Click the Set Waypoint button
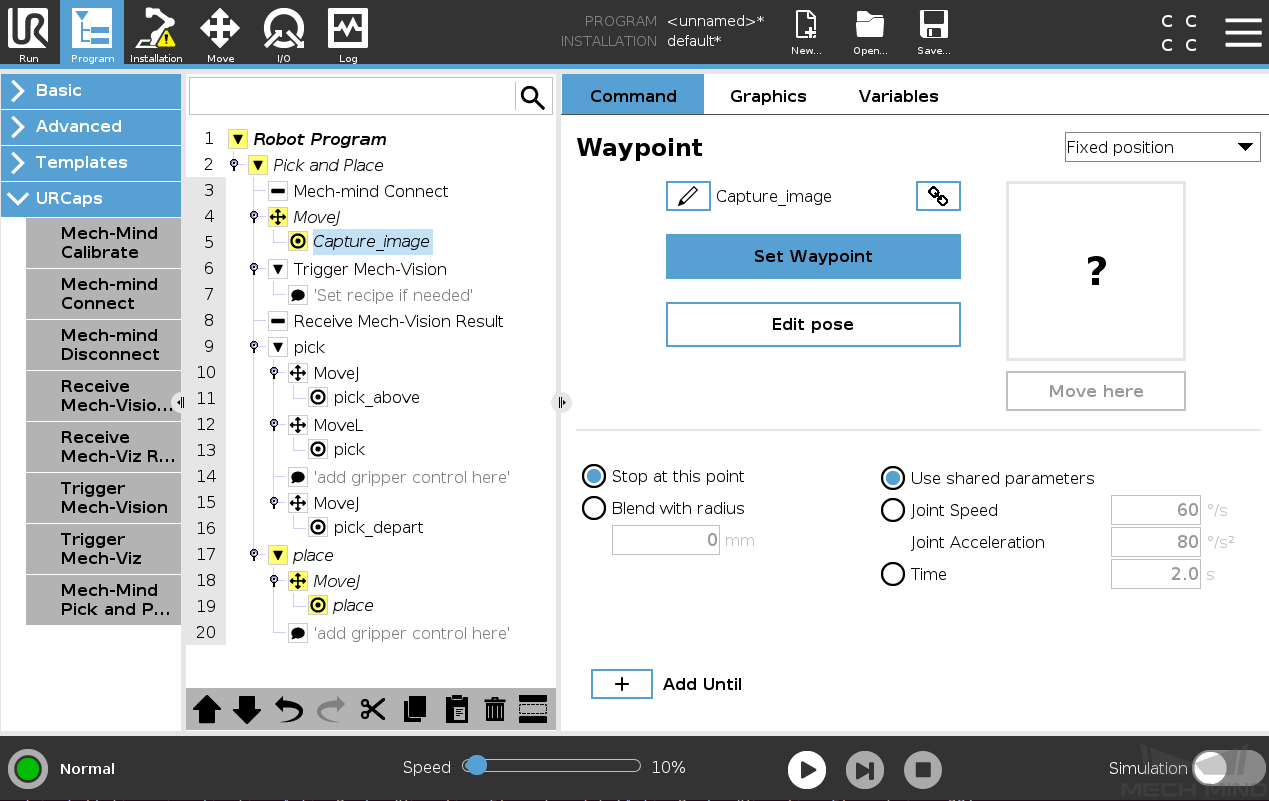 click(x=813, y=256)
